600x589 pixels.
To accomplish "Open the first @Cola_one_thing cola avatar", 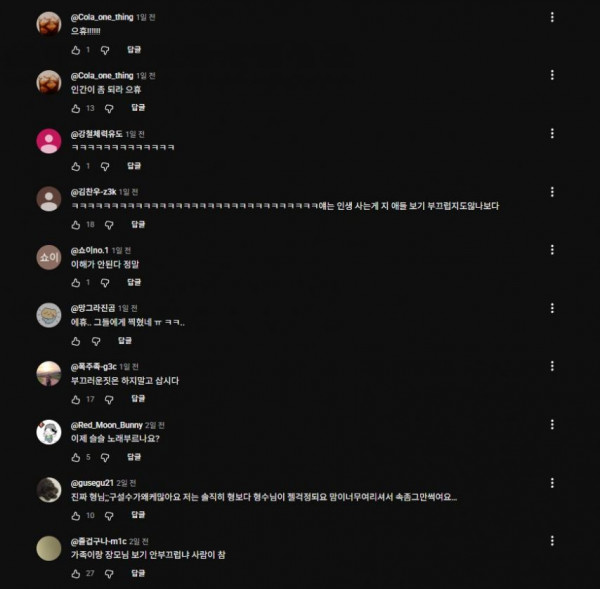I will [x=49, y=24].
